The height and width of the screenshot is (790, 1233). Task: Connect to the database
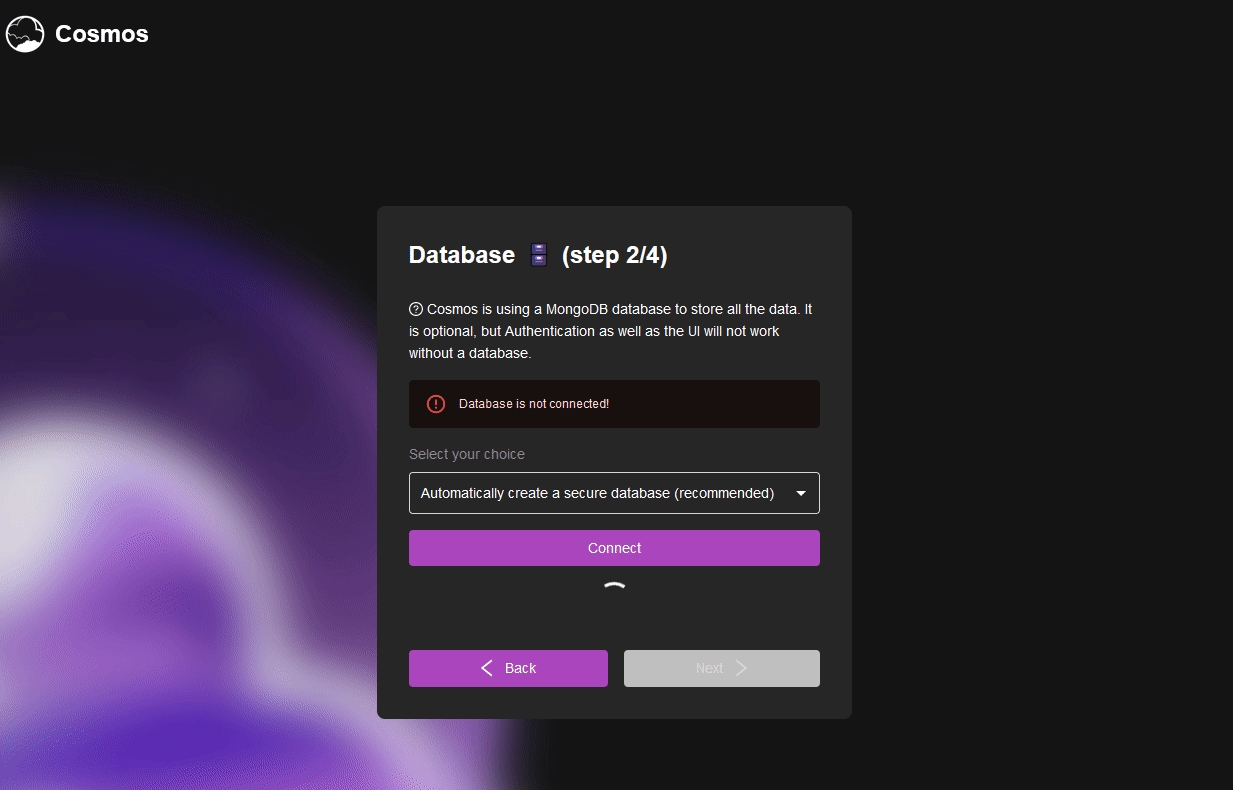(614, 548)
